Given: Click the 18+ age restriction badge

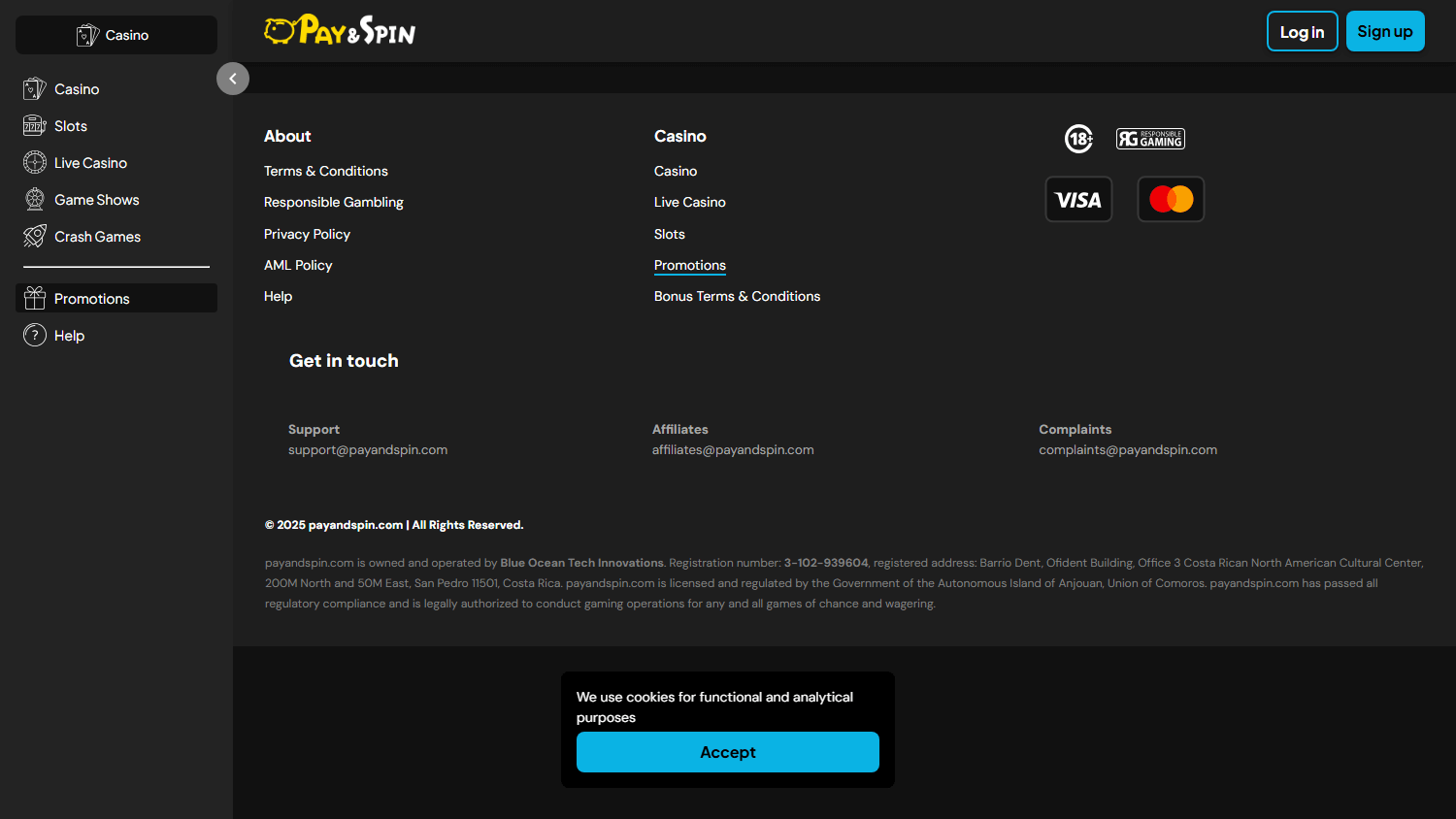Looking at the screenshot, I should coord(1078,139).
